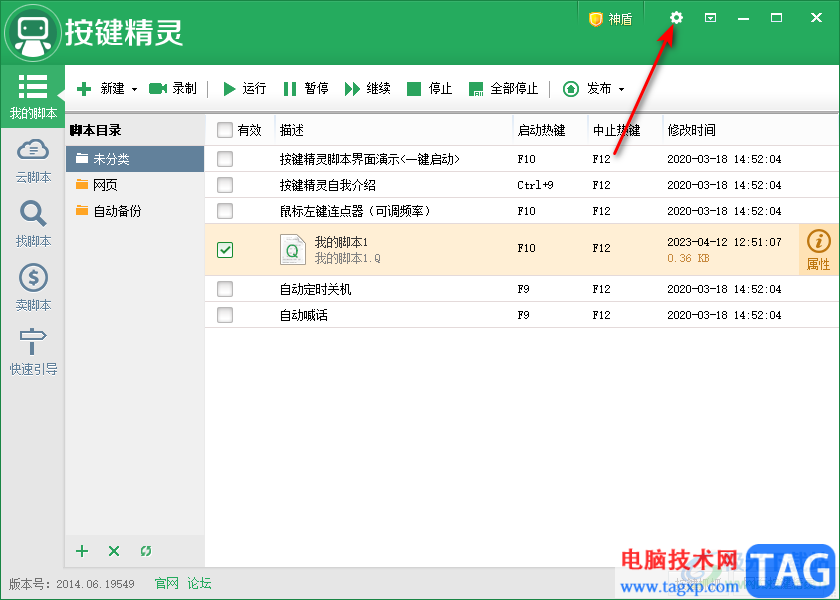The width and height of the screenshot is (840, 600).
Task: Click the 我的脚本1.Q file name
Action: click(x=347, y=259)
